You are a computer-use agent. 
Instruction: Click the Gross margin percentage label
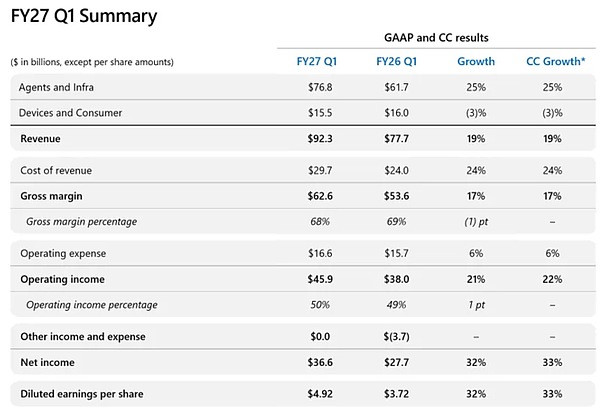point(82,221)
